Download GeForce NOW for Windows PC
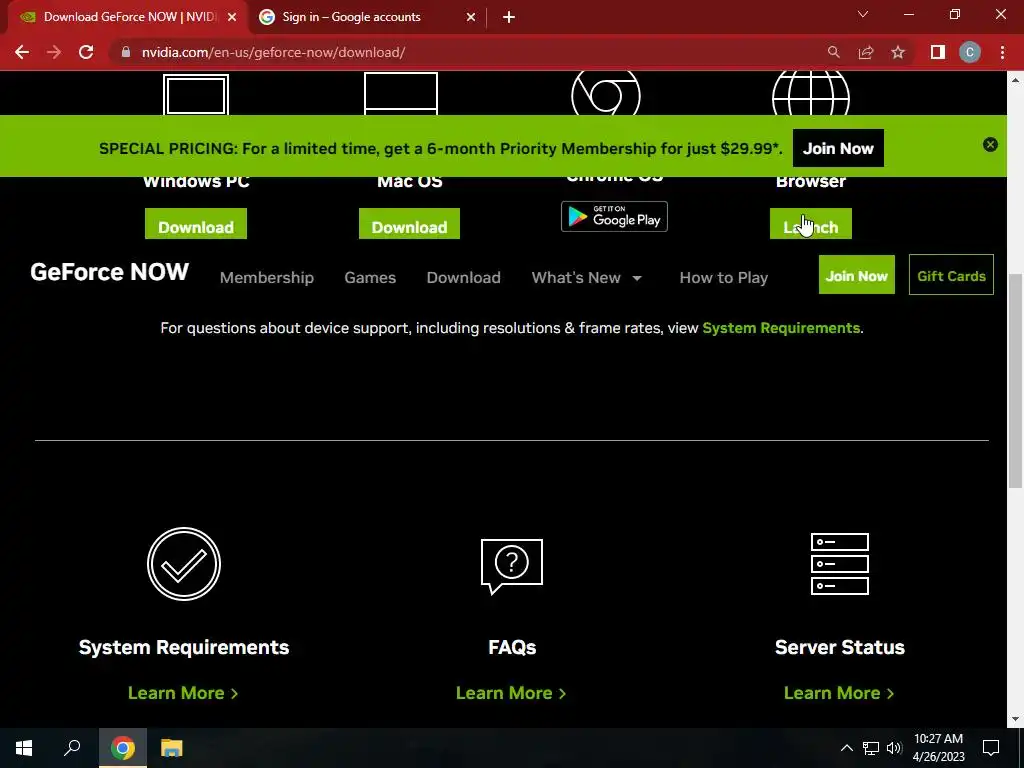The image size is (1024, 768). tap(196, 224)
